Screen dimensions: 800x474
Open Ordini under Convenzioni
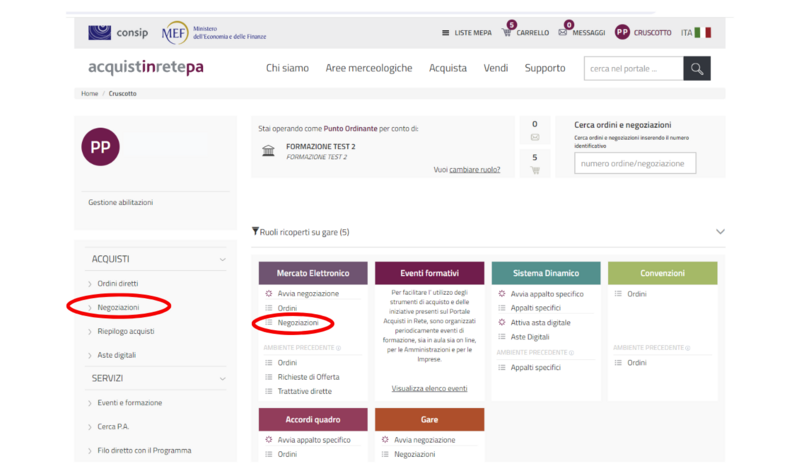click(637, 294)
